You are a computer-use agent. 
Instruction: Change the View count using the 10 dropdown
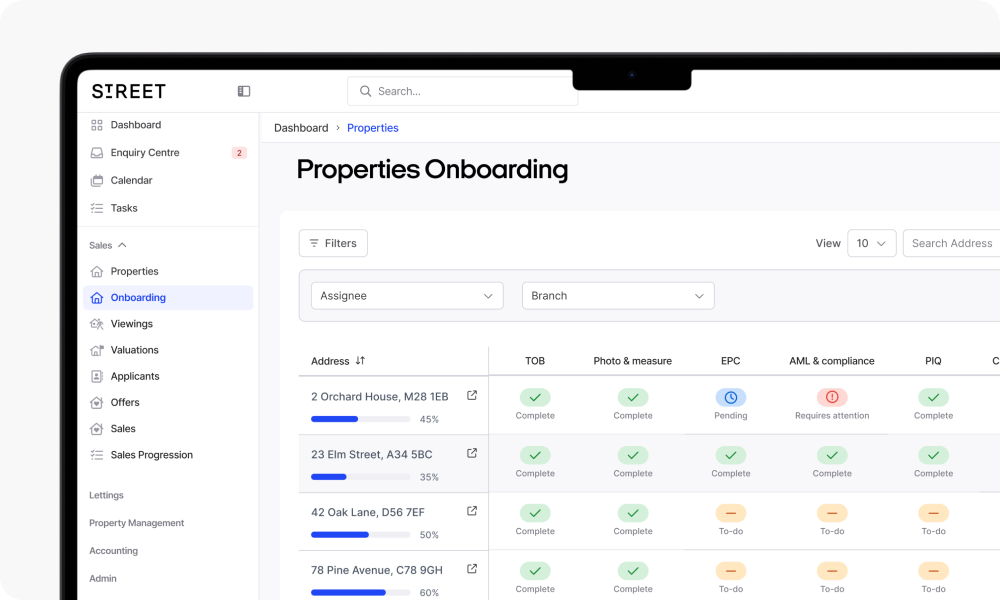[x=871, y=243]
